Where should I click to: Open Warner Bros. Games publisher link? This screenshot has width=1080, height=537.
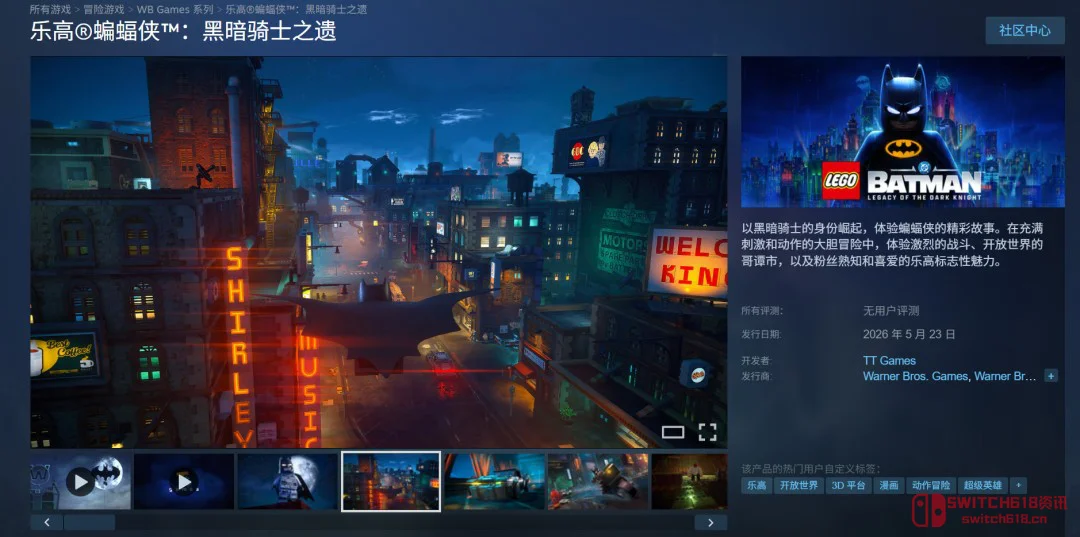[x=915, y=377]
